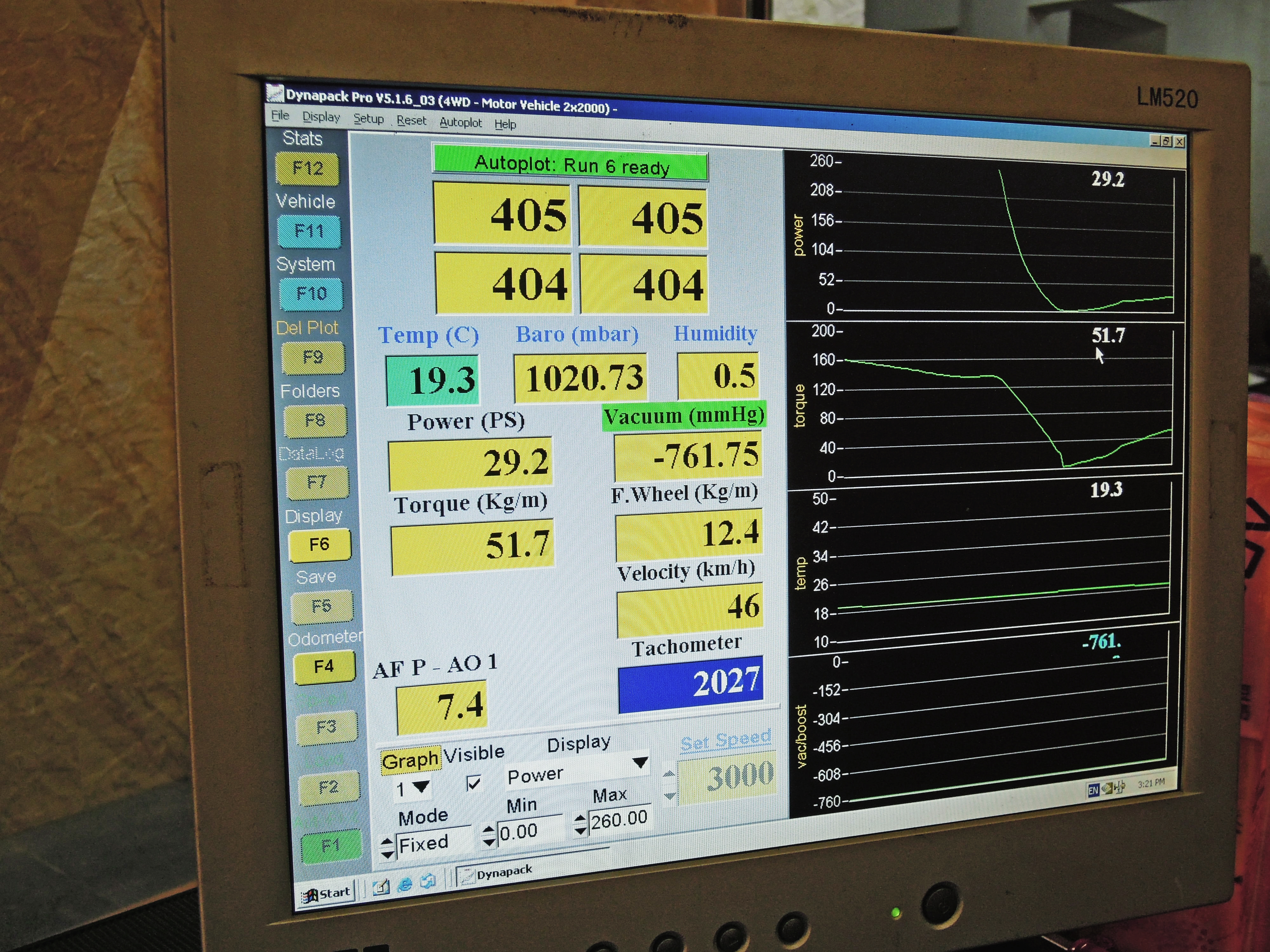
Task: Click the F4 Odometer button
Action: 324,667
